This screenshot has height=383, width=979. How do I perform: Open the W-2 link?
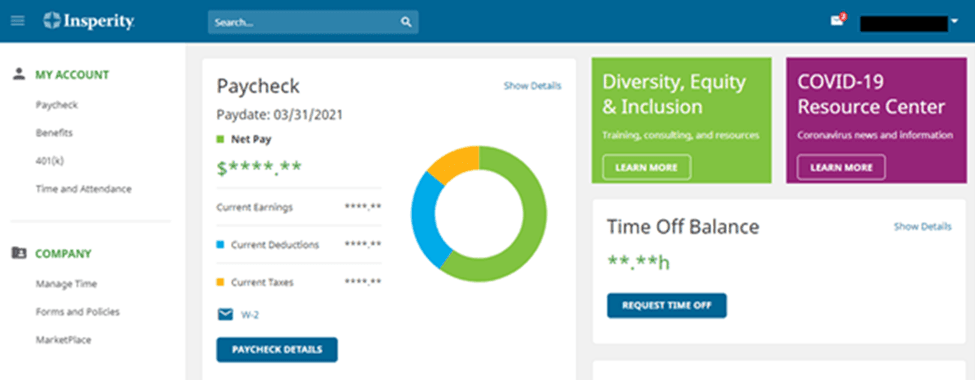pyautogui.click(x=250, y=315)
